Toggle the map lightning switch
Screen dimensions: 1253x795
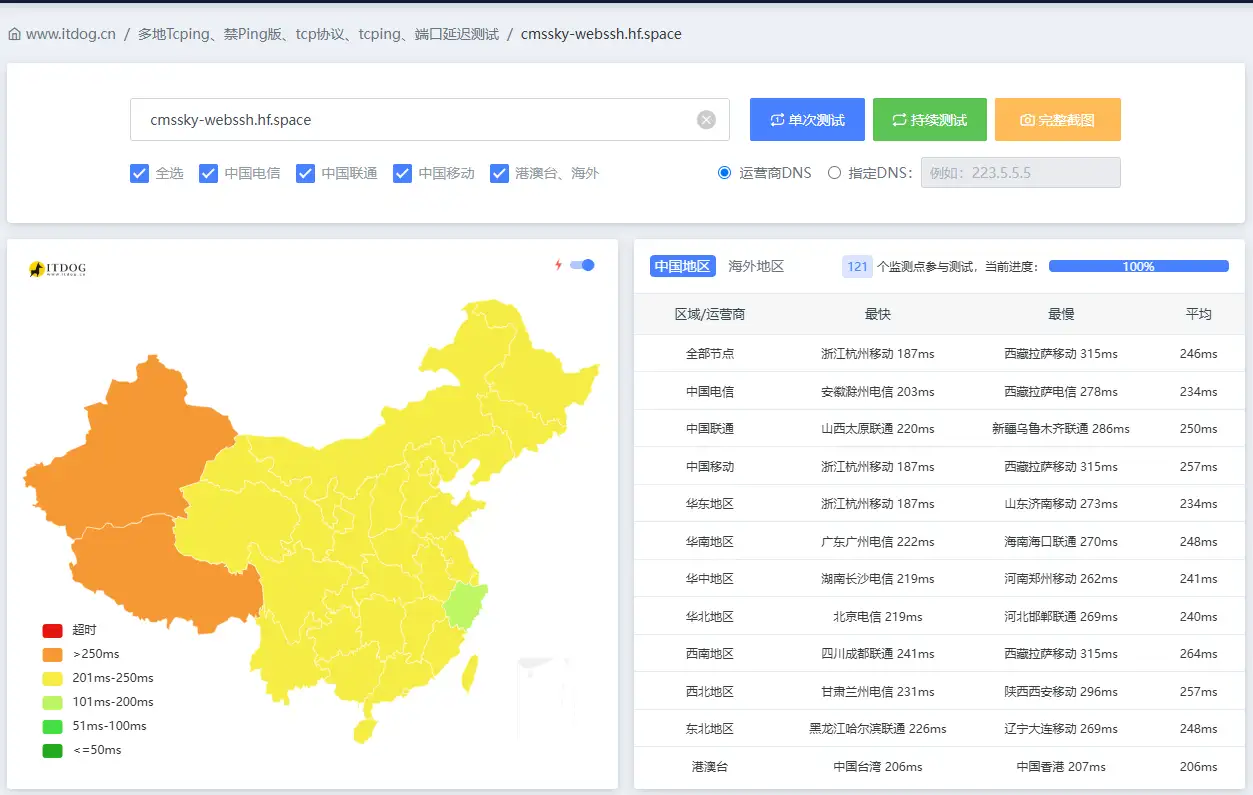(582, 265)
